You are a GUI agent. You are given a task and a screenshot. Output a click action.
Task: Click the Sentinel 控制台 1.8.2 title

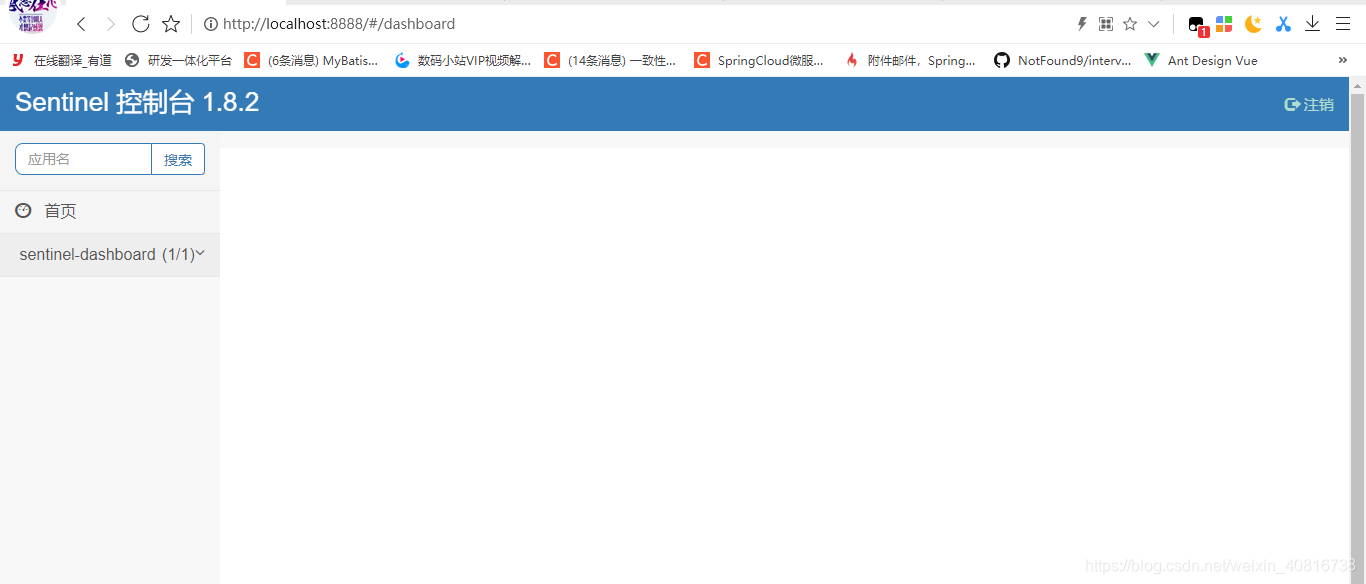[137, 102]
